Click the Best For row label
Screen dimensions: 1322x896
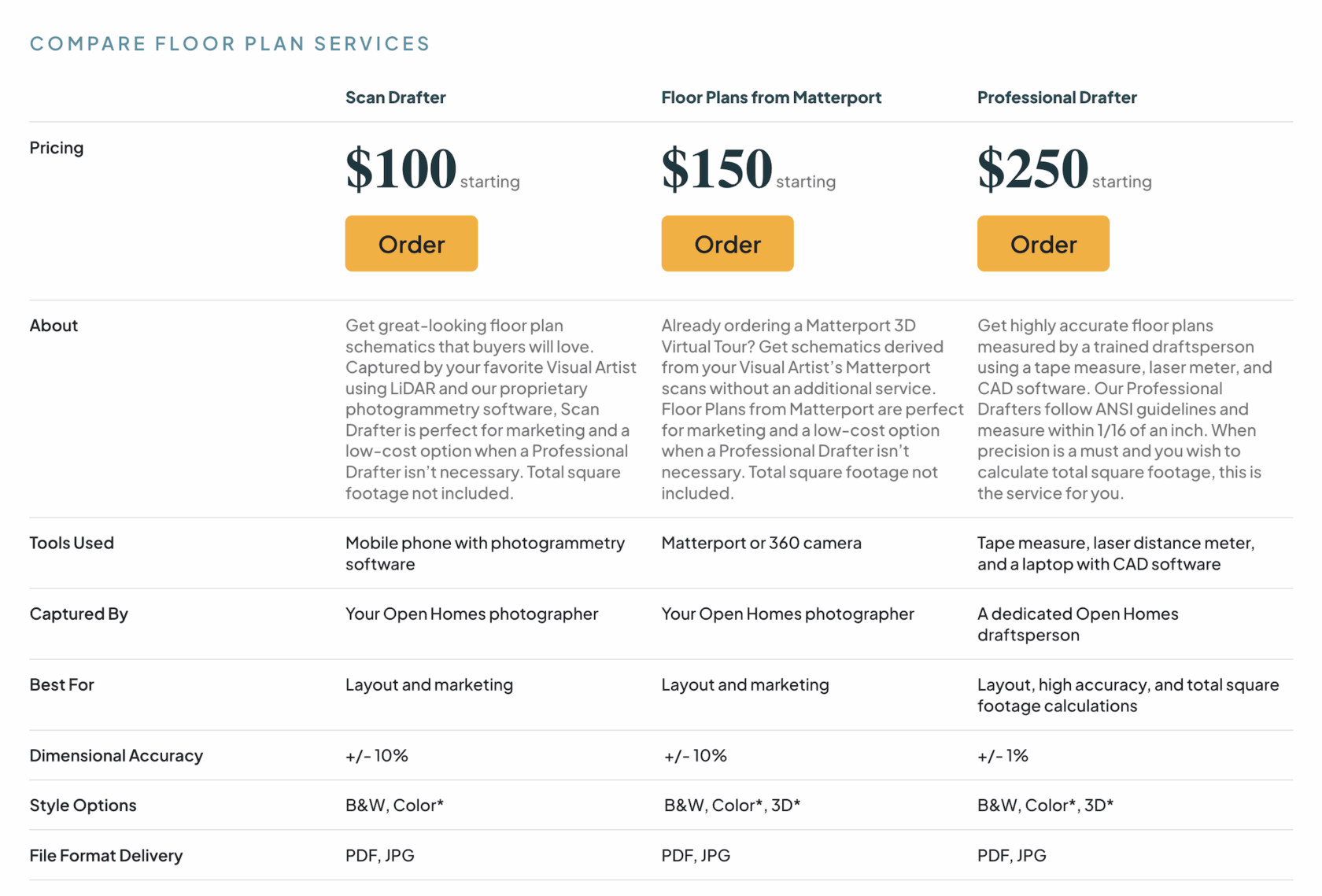tap(61, 684)
